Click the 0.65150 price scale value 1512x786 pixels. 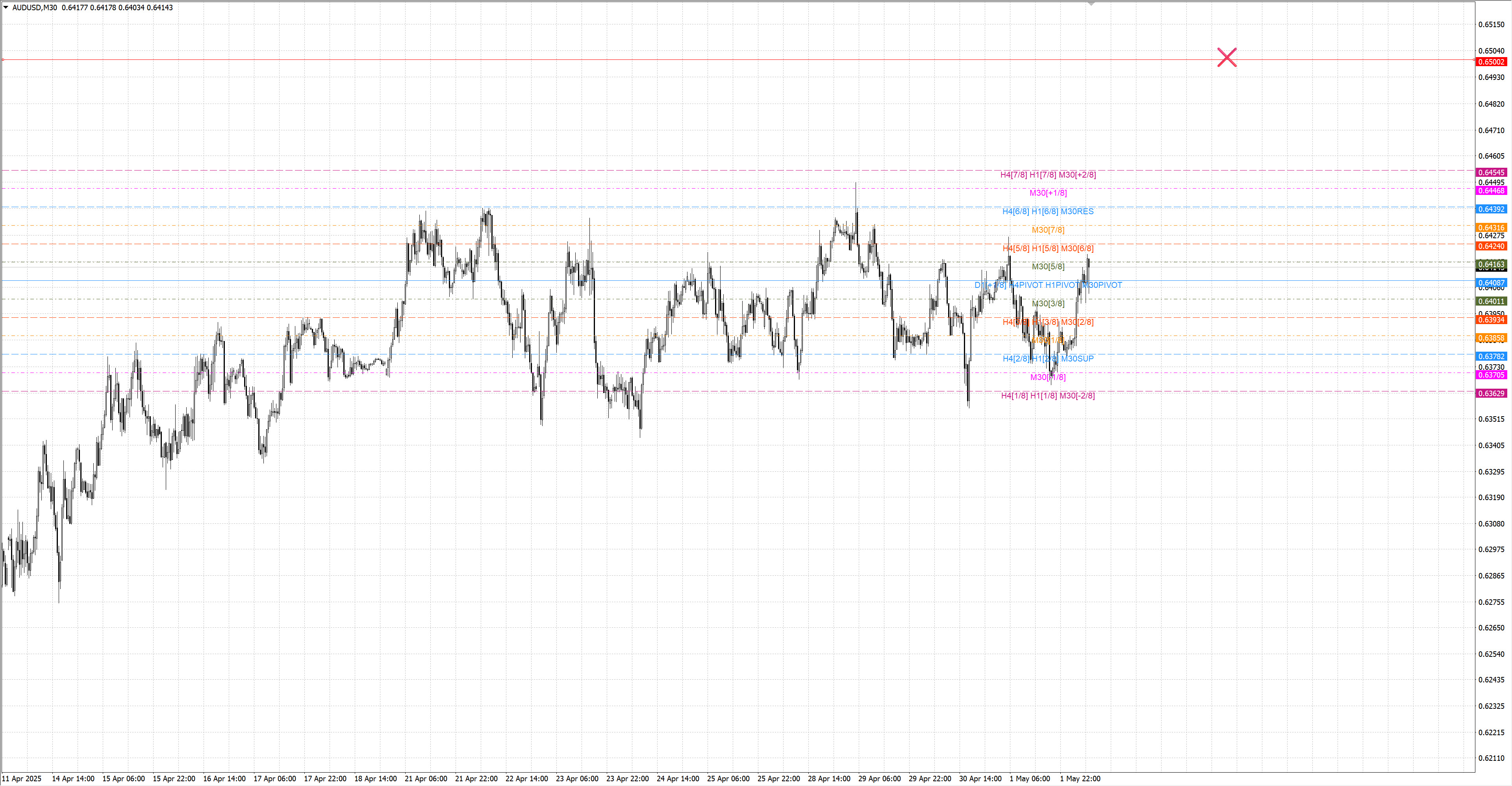[x=1491, y=25]
